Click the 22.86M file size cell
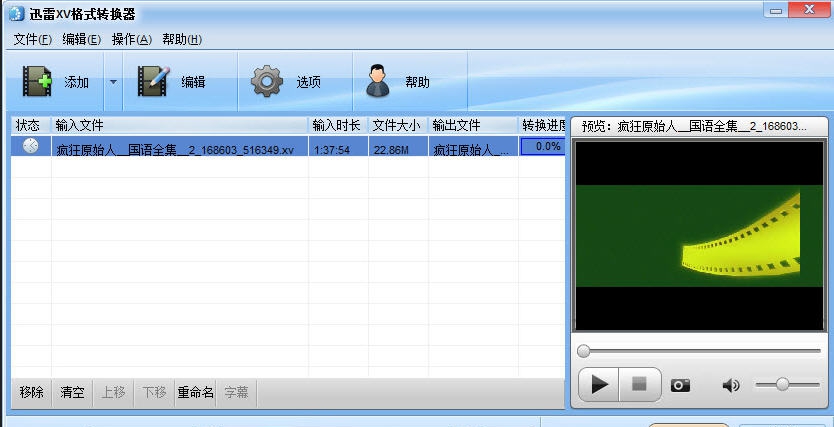The height and width of the screenshot is (427, 834). tap(391, 150)
